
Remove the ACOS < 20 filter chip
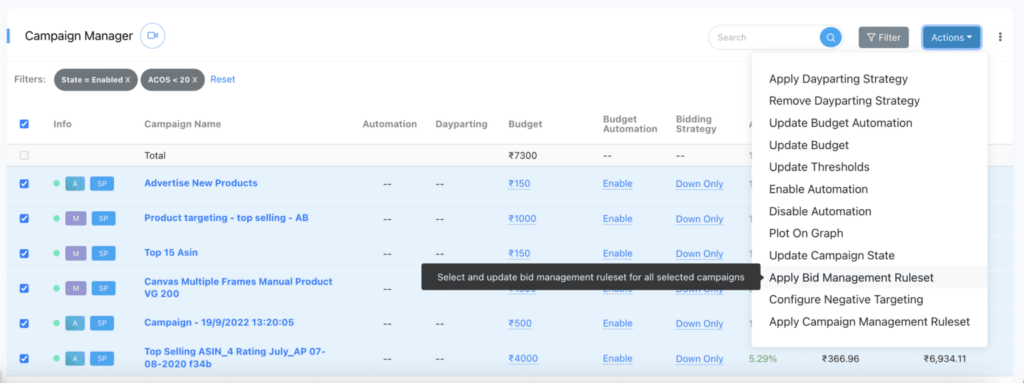pos(195,80)
